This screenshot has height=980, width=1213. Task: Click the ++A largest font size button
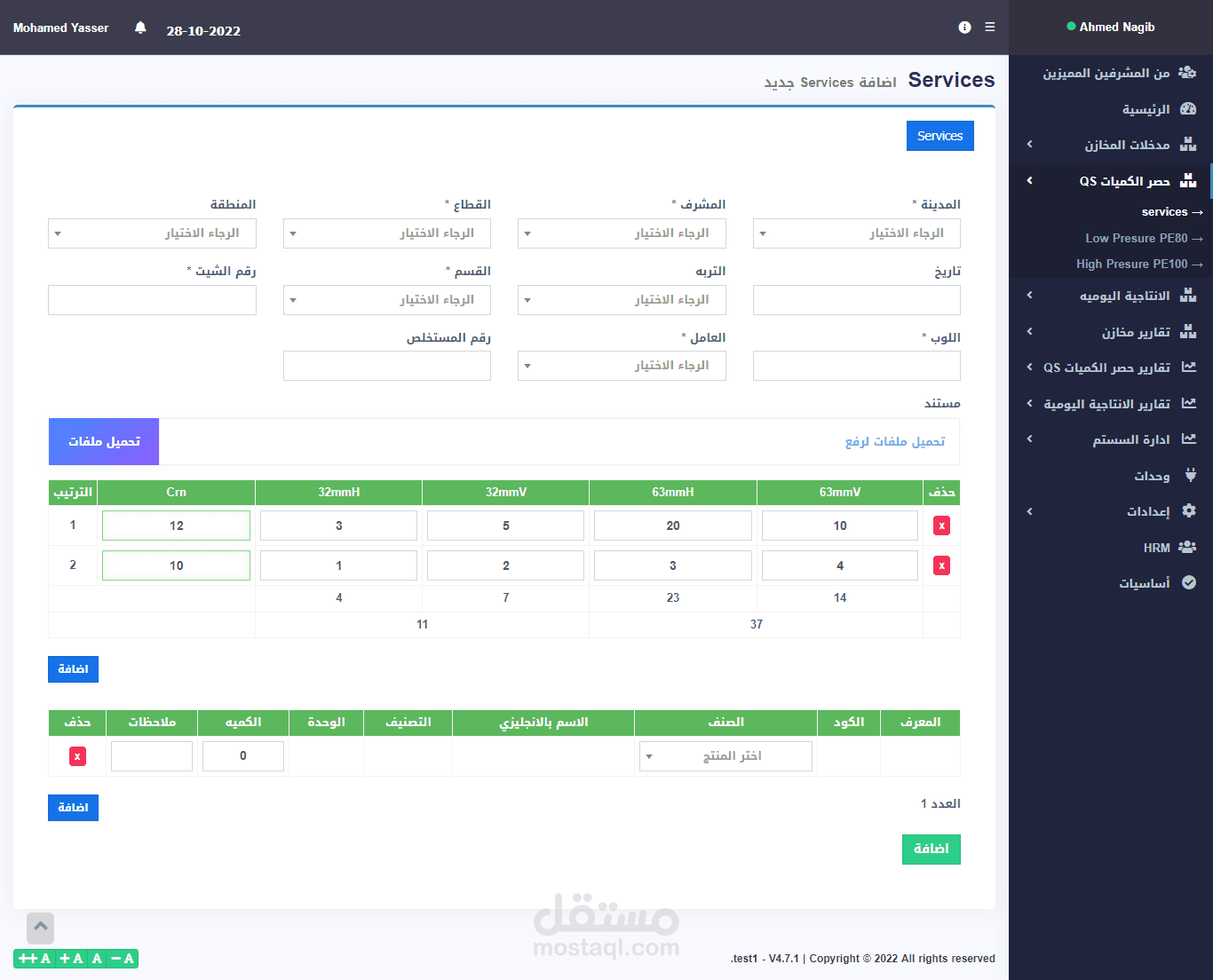coord(35,959)
